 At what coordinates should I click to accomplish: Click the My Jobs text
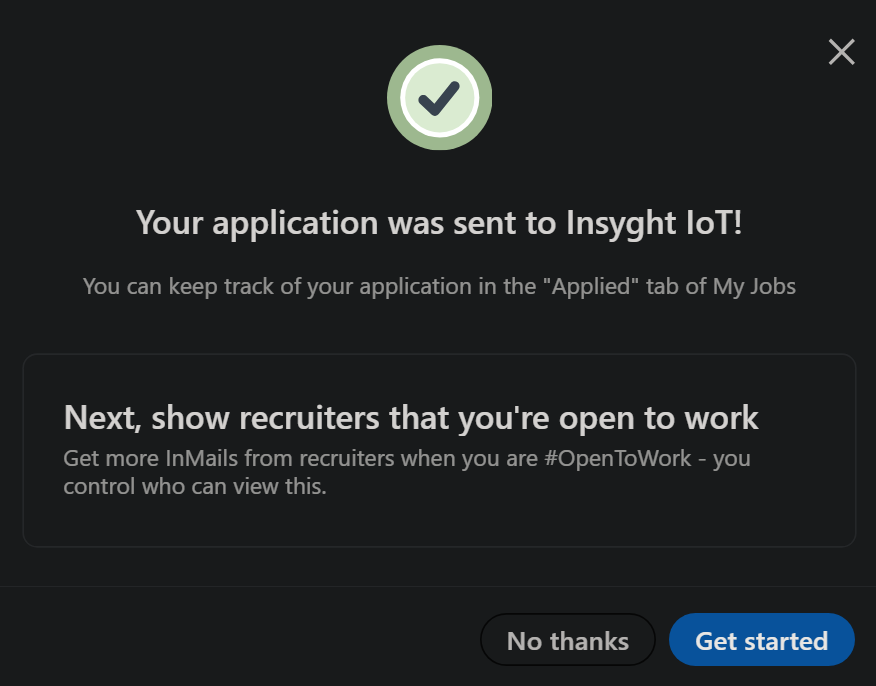pos(754,287)
